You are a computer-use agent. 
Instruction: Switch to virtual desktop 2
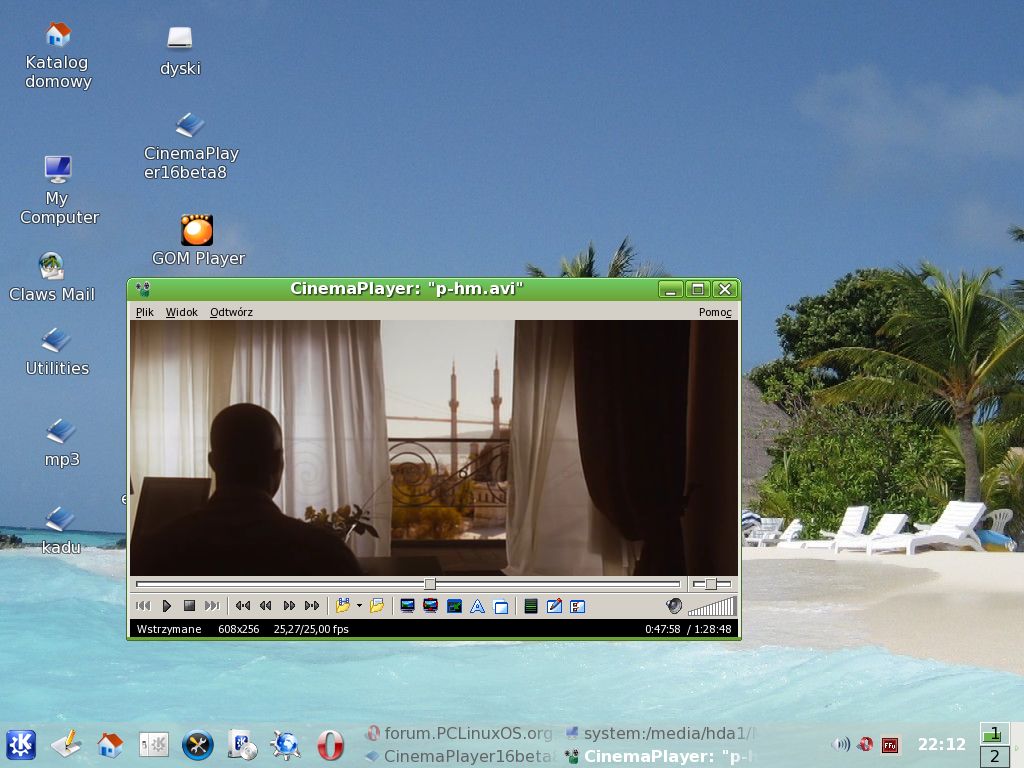tap(995, 756)
